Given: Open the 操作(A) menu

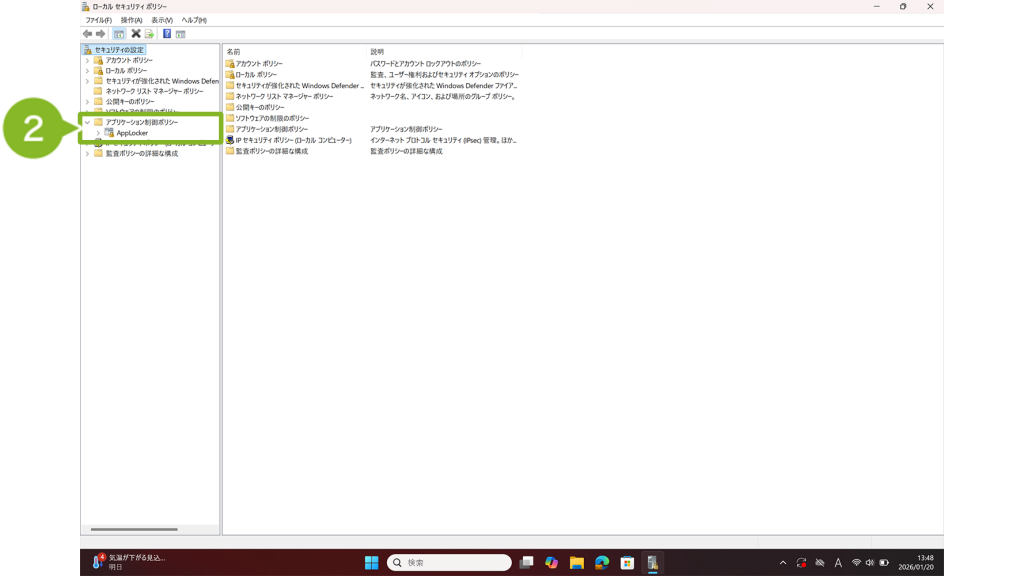Looking at the screenshot, I should click(x=131, y=20).
